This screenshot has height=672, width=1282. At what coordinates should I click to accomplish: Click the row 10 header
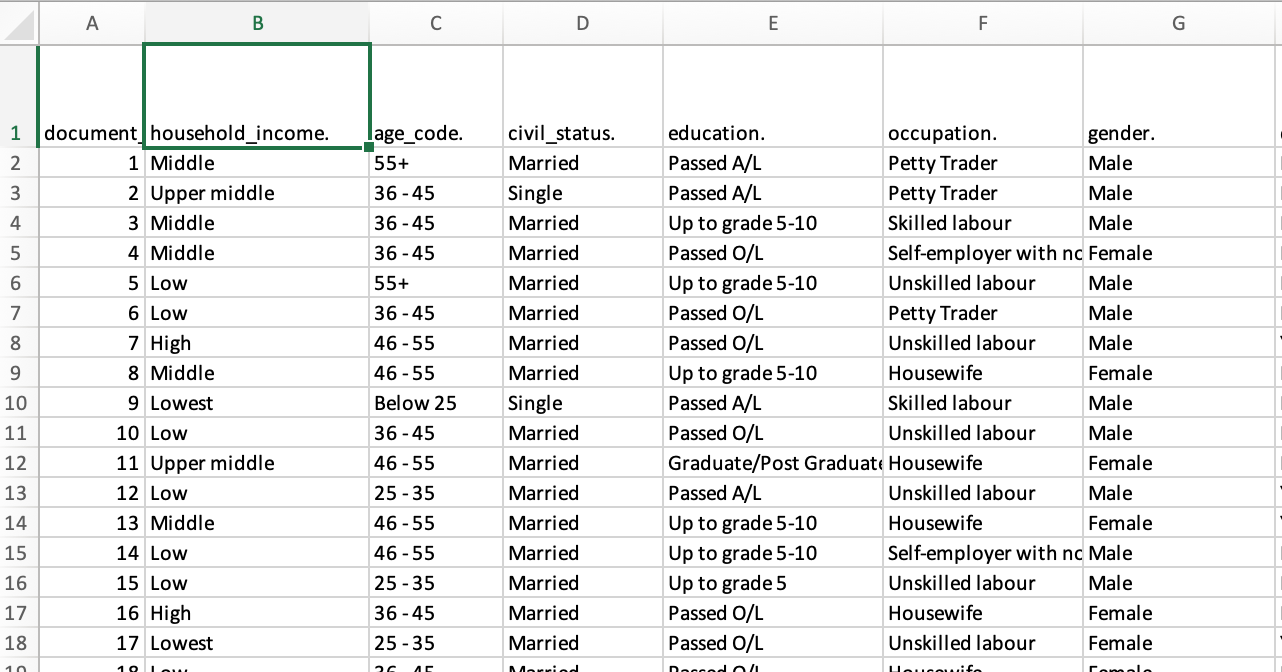click(x=17, y=403)
